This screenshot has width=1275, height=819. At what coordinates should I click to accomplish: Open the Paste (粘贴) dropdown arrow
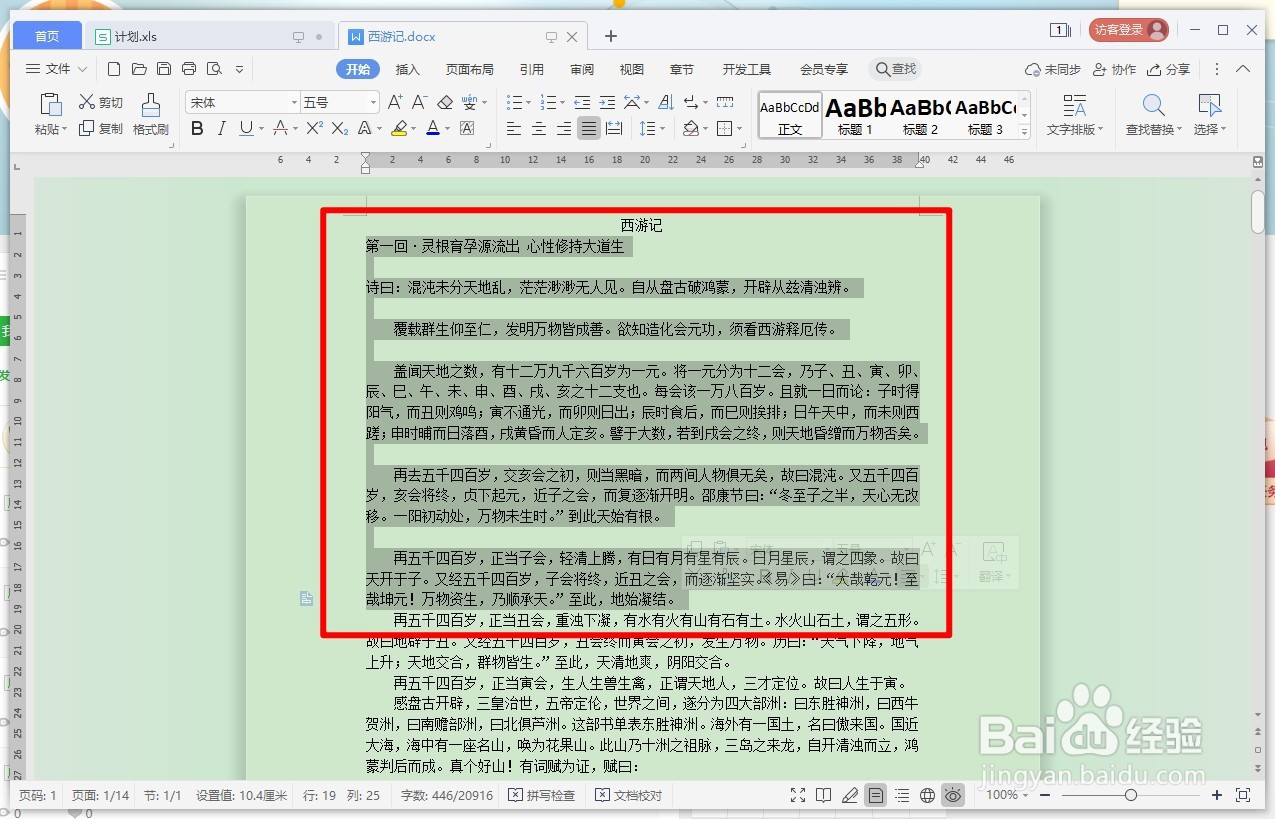(65, 129)
